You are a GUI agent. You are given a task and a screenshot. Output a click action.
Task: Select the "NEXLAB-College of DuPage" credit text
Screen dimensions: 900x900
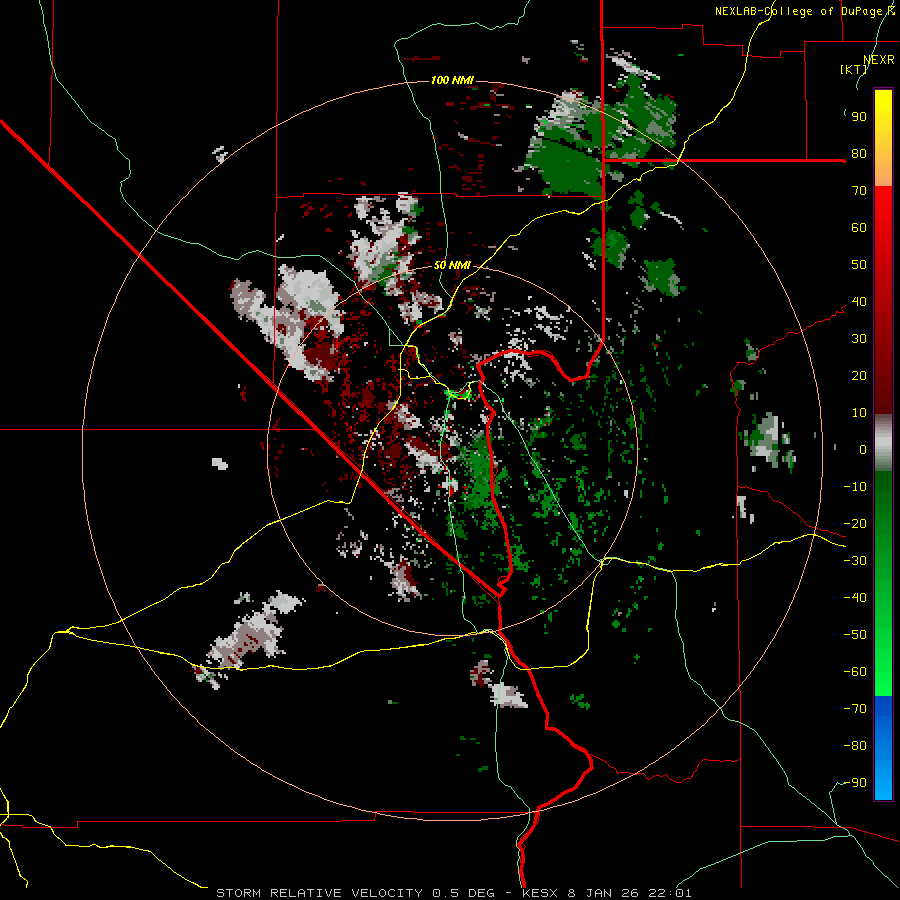pos(800,11)
